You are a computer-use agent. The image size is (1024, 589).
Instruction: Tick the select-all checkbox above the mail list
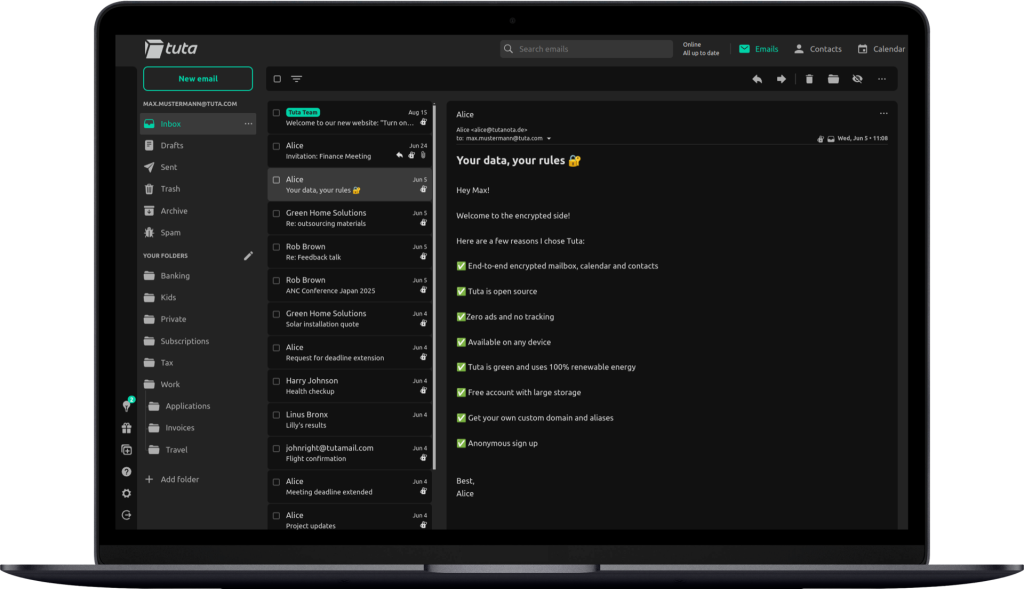tap(277, 79)
